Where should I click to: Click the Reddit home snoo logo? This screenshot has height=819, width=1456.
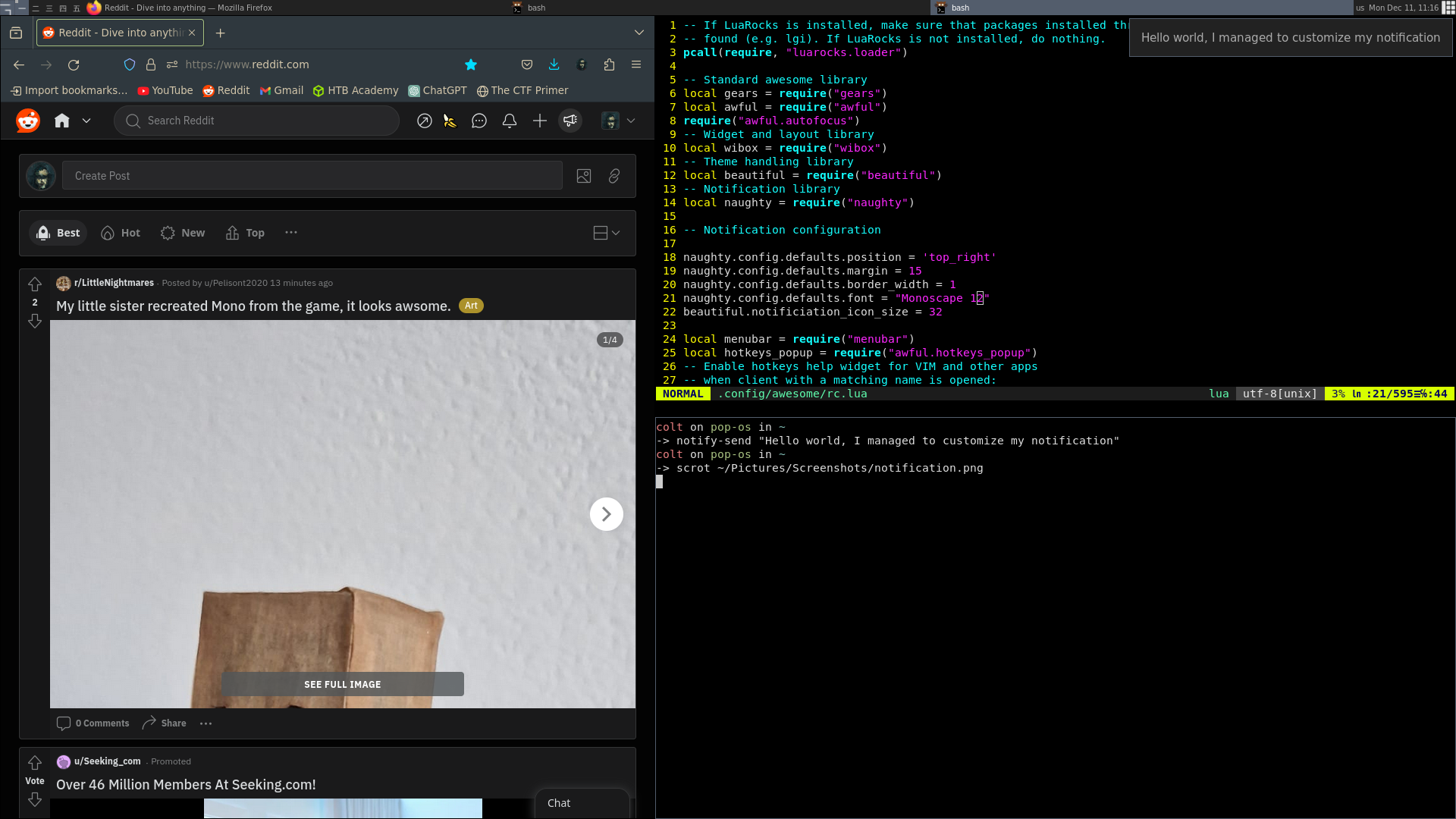[27, 121]
